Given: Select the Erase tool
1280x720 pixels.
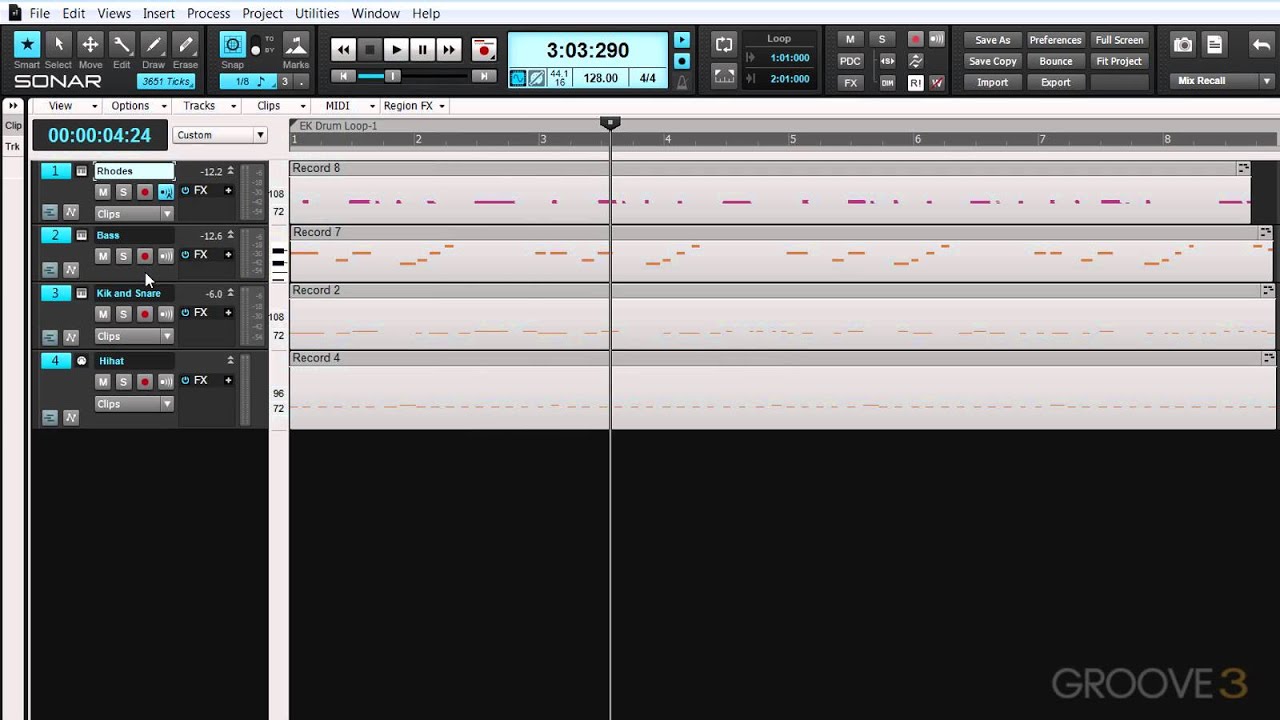Looking at the screenshot, I should [185, 45].
